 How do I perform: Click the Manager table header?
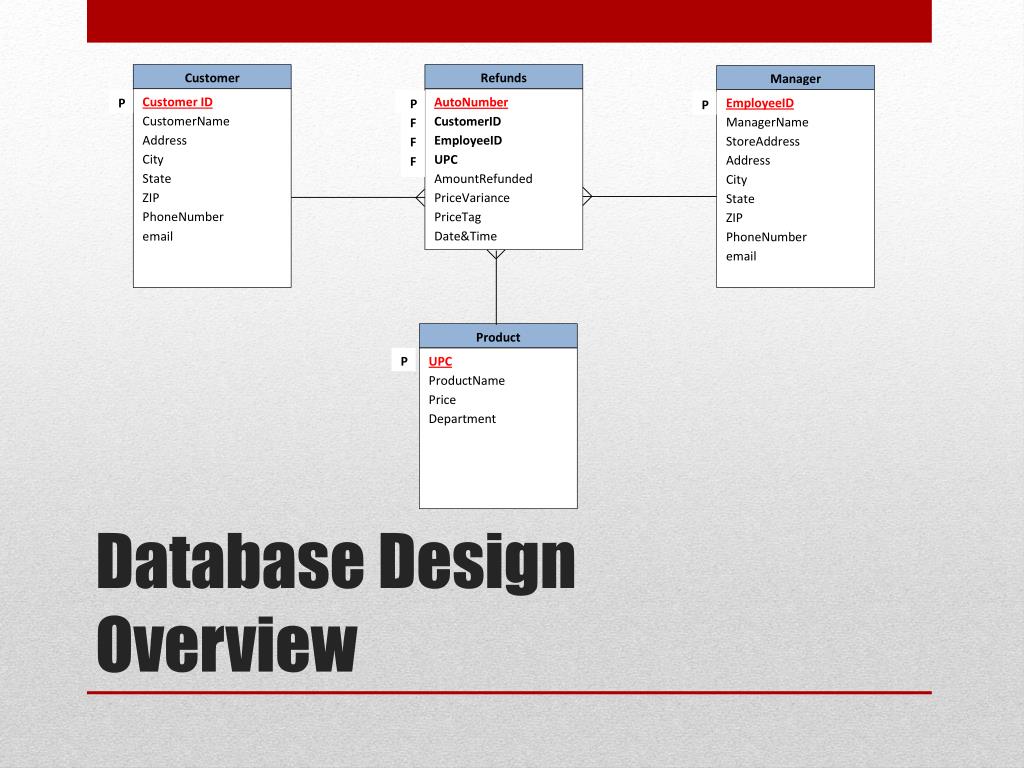click(795, 78)
